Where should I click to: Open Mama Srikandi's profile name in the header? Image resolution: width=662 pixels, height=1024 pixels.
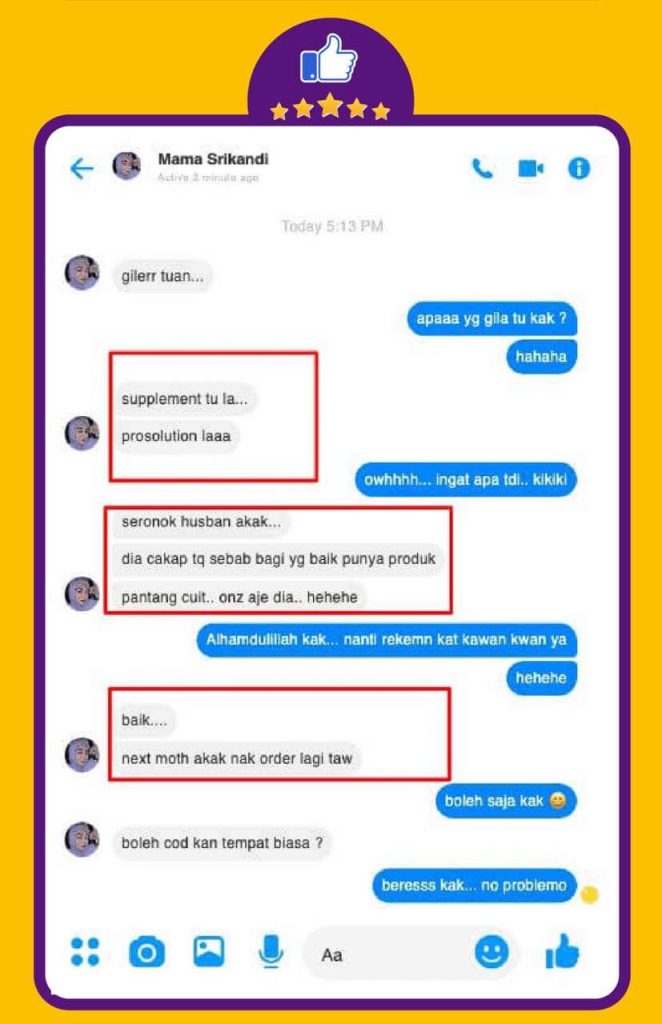point(213,159)
